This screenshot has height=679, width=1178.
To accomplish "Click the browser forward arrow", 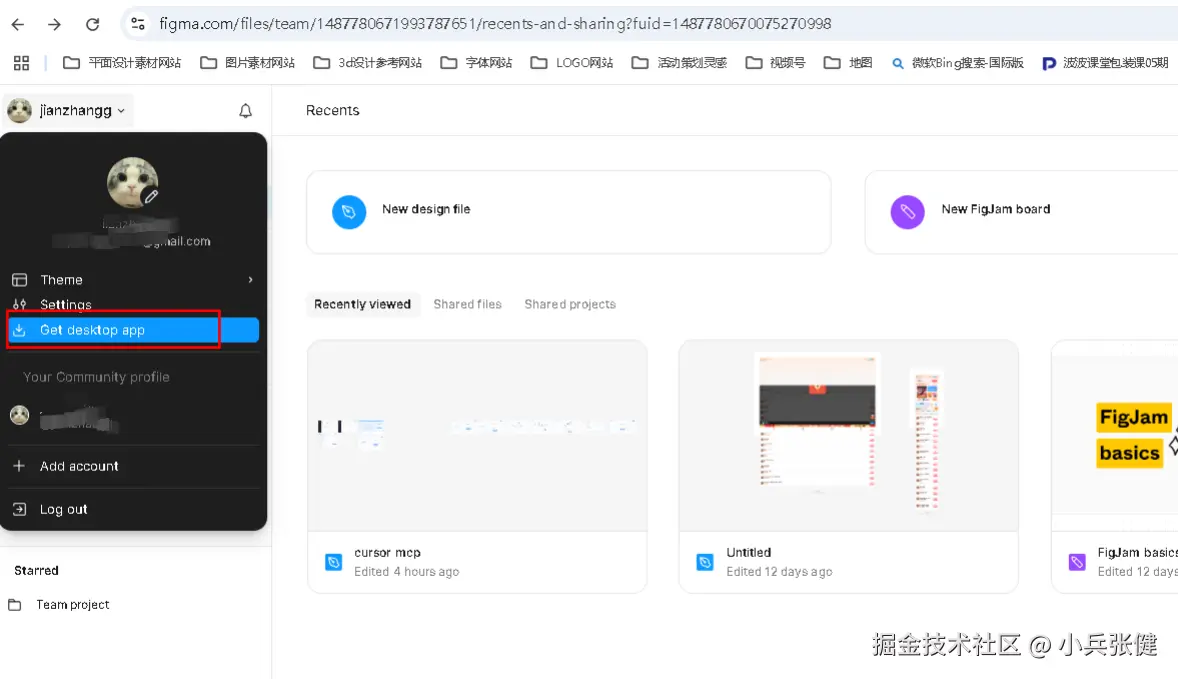I will coord(54,24).
